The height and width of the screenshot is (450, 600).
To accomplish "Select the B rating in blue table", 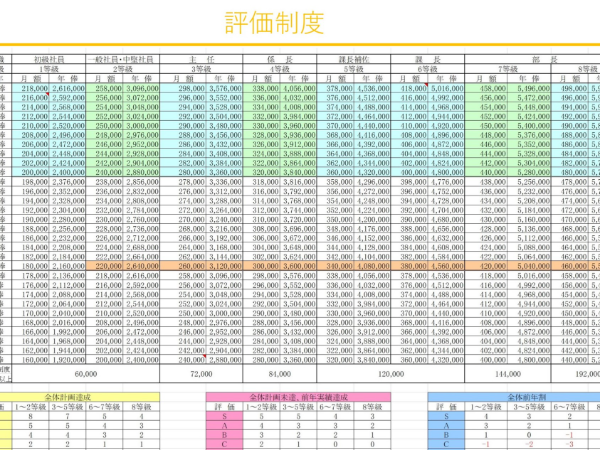I will tap(446, 435).
